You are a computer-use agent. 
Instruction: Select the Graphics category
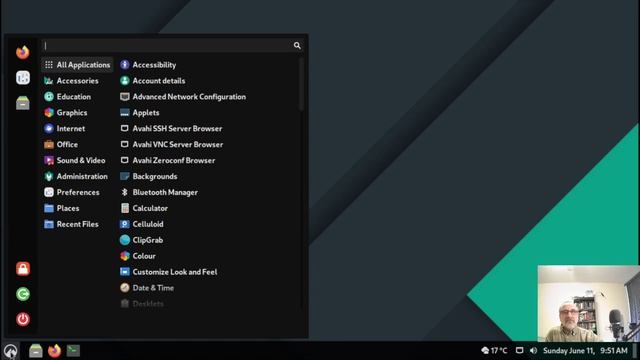[x=77, y=113]
